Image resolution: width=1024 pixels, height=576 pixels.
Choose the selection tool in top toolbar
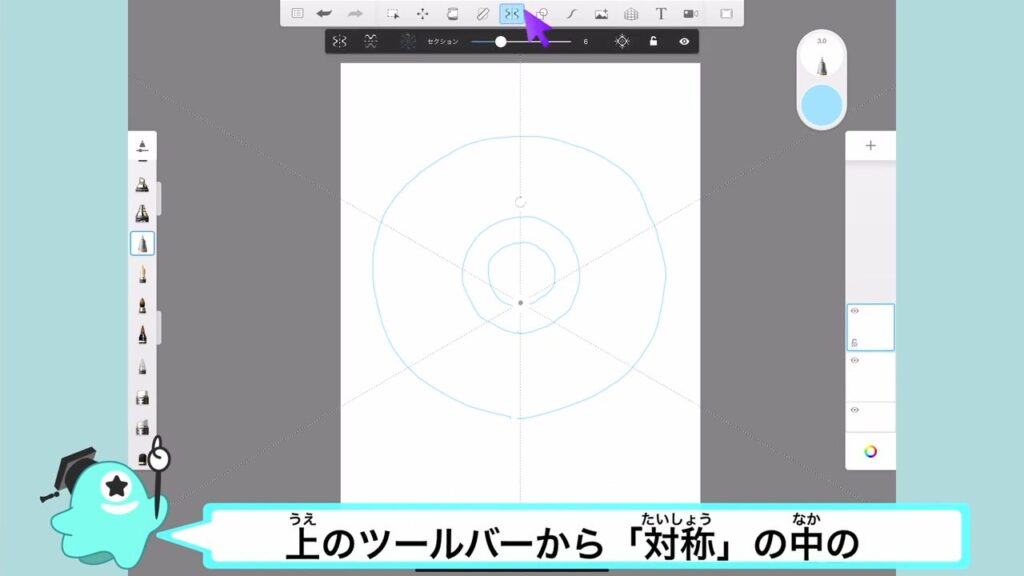pyautogui.click(x=393, y=13)
